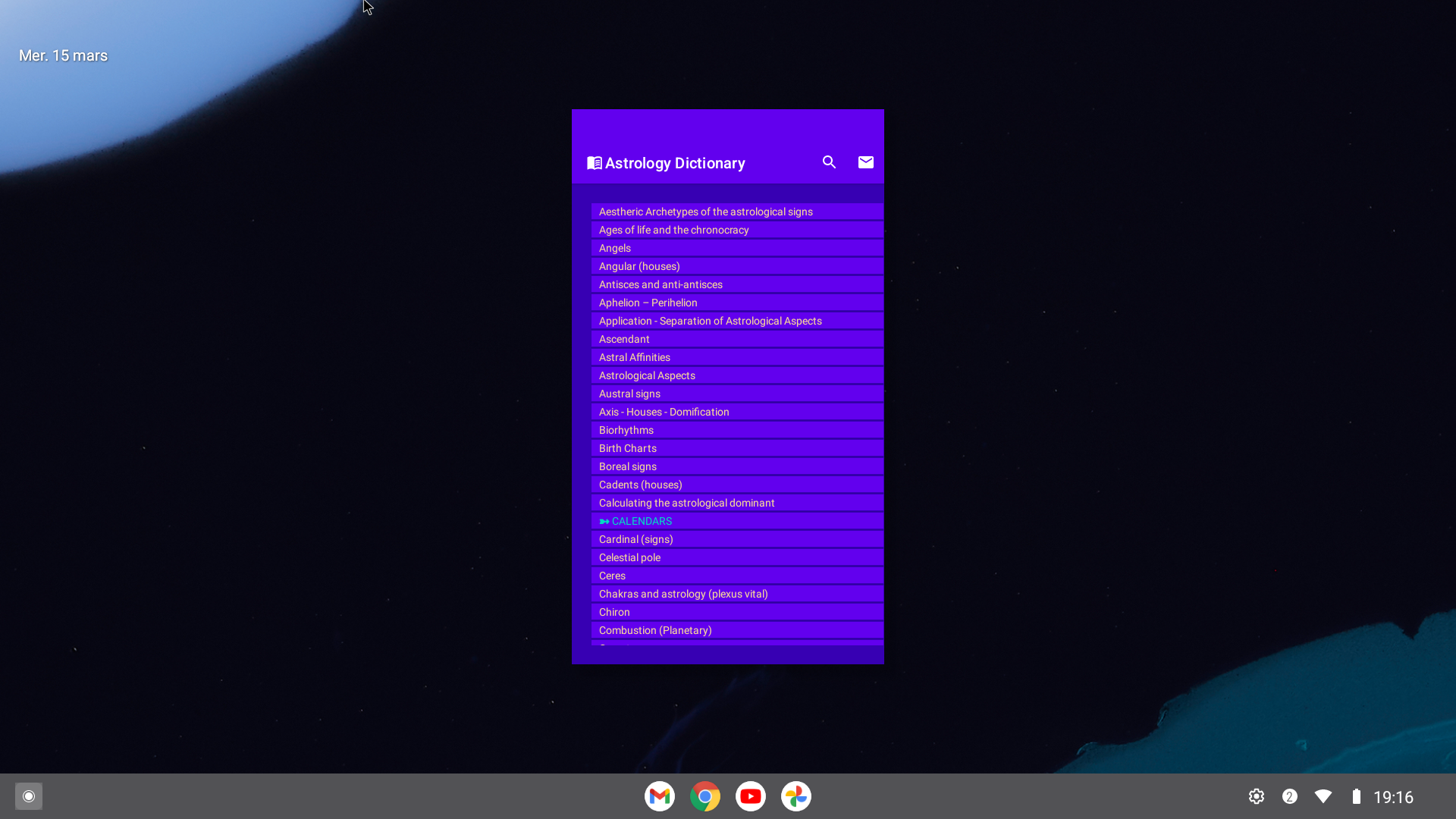The width and height of the screenshot is (1456, 819).
Task: Launch Chrome from the shelf
Action: (x=705, y=796)
